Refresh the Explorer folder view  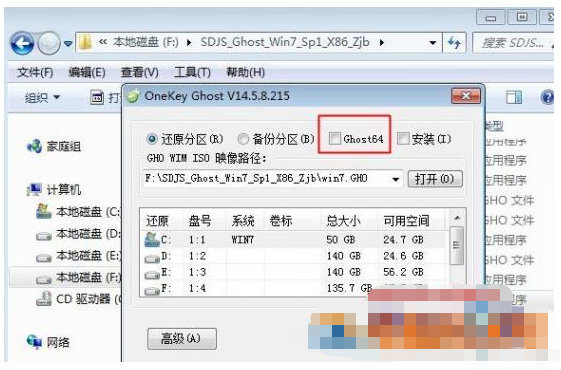454,43
